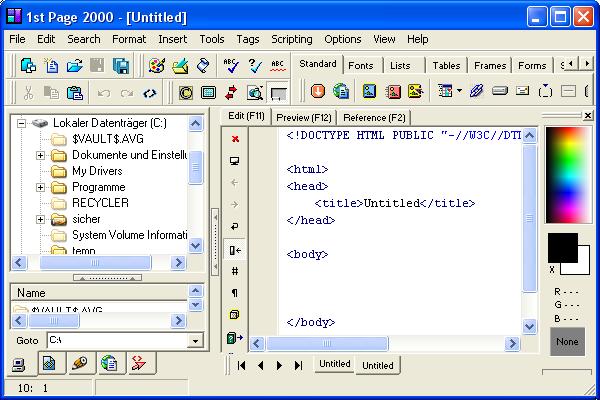Screen dimensions: 600x400
Task: Click the Open file folder icon
Action: click(x=75, y=66)
